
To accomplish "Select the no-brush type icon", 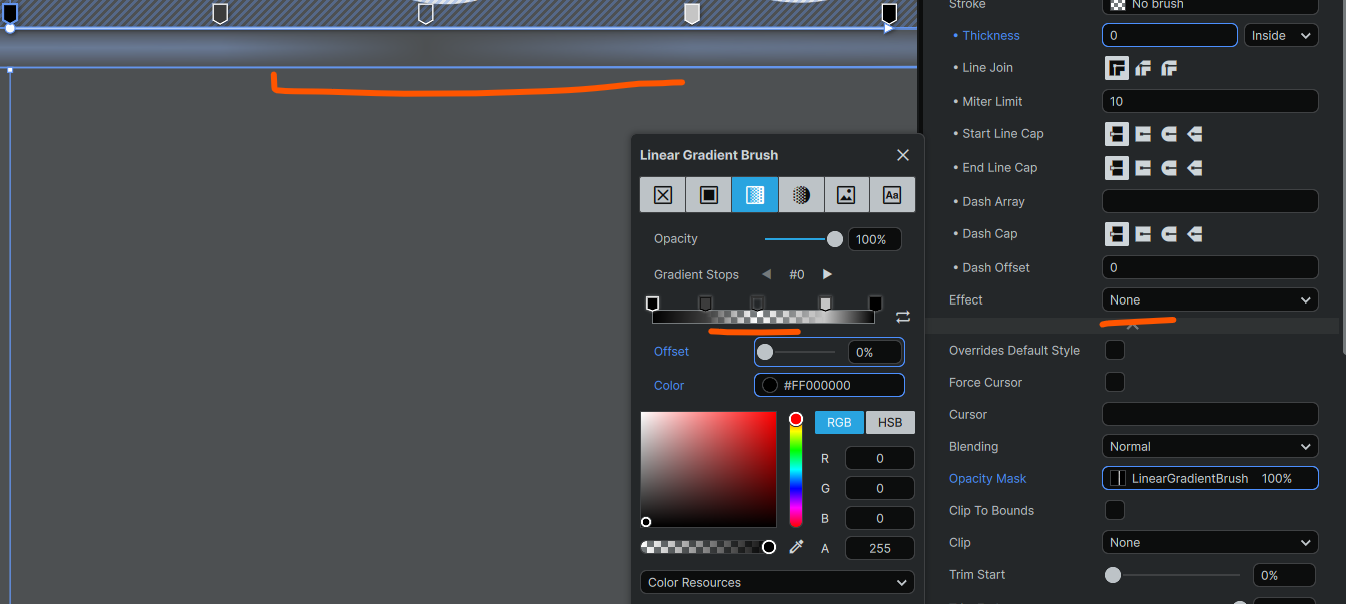I will [x=663, y=195].
